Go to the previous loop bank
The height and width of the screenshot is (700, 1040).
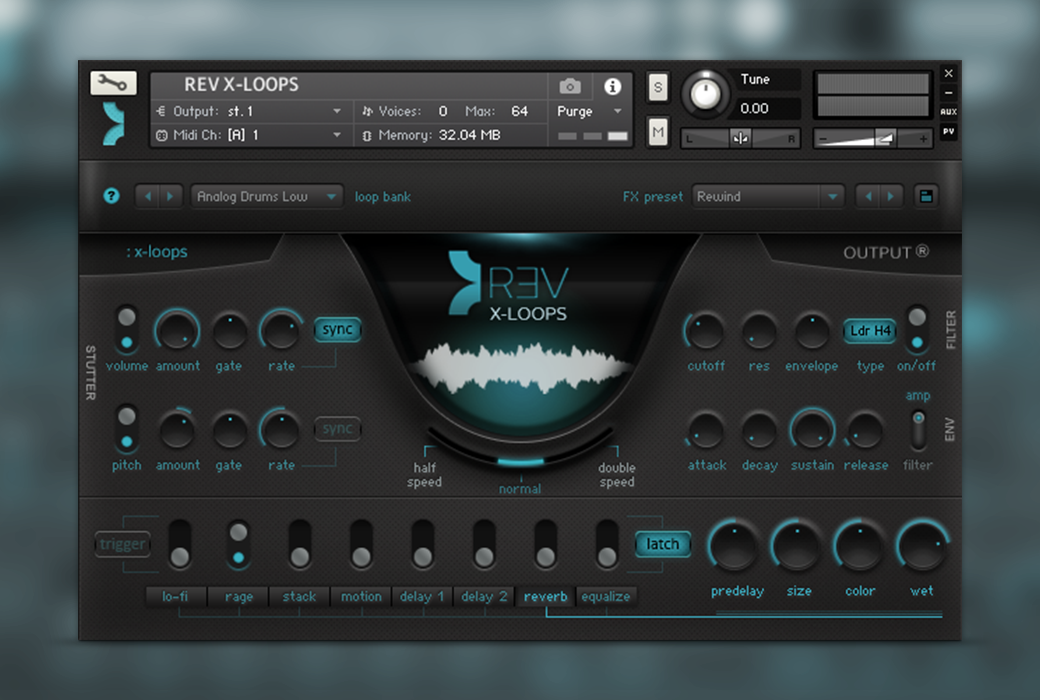click(147, 196)
